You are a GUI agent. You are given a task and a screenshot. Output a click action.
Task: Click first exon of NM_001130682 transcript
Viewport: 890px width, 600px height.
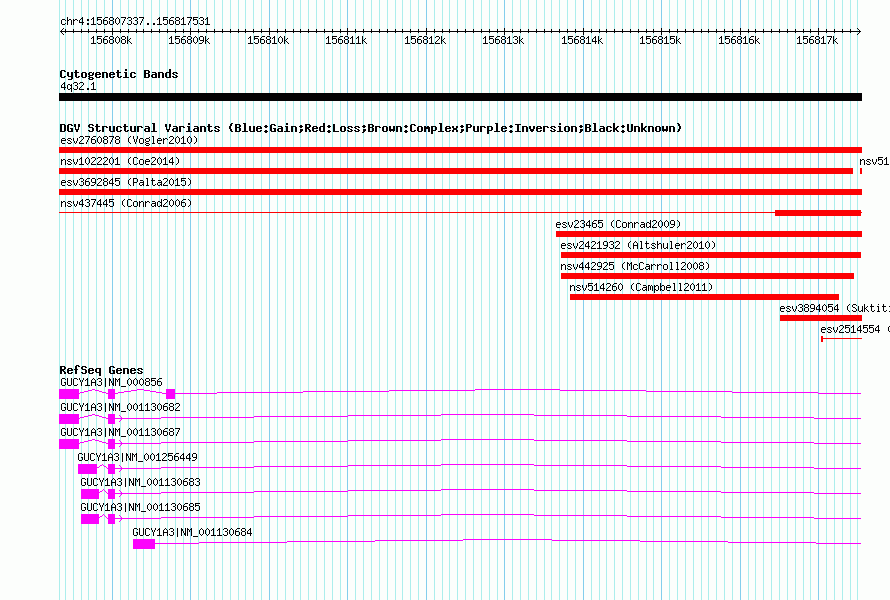click(69, 419)
